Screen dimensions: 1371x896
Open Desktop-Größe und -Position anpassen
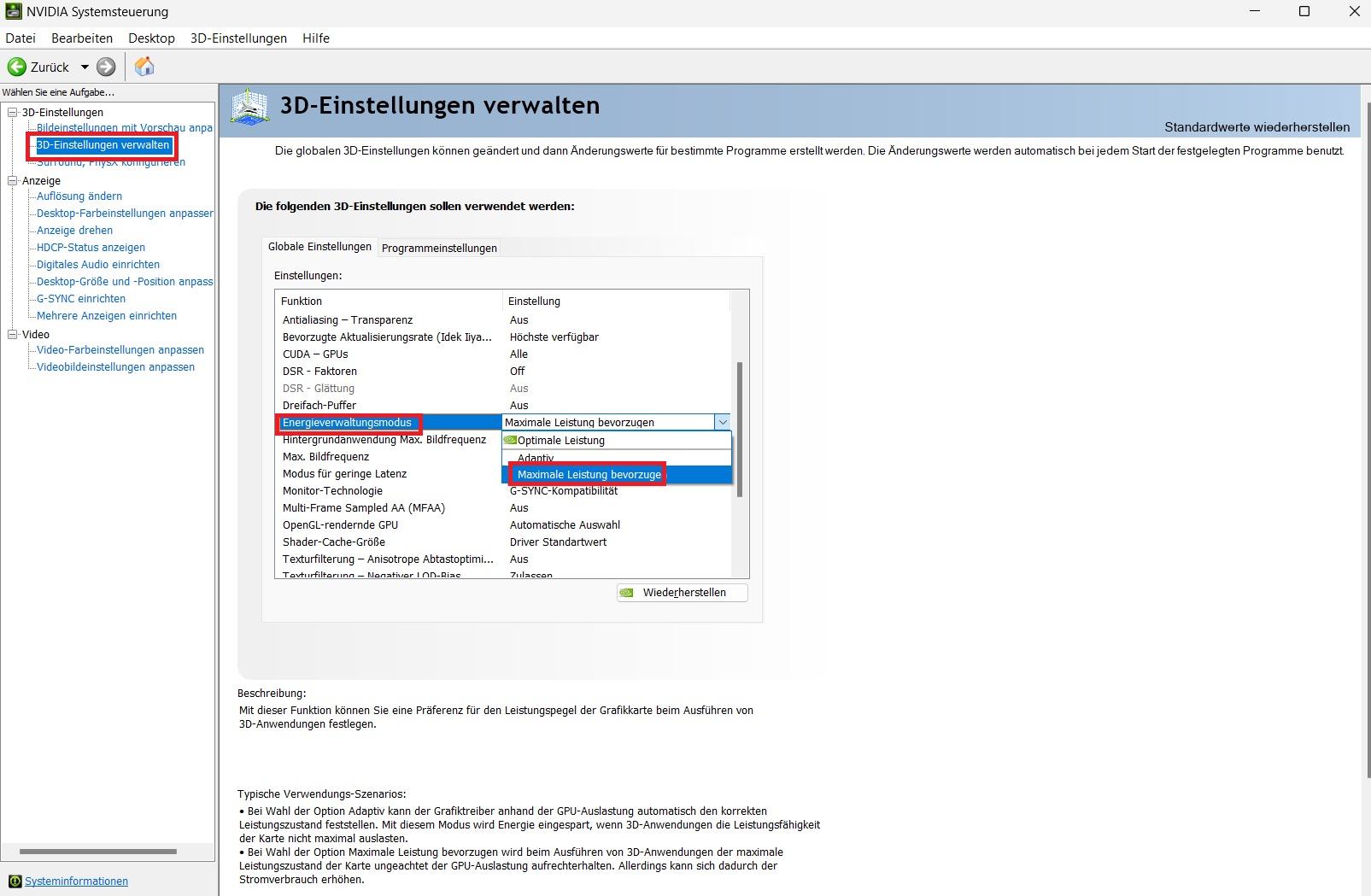[125, 282]
